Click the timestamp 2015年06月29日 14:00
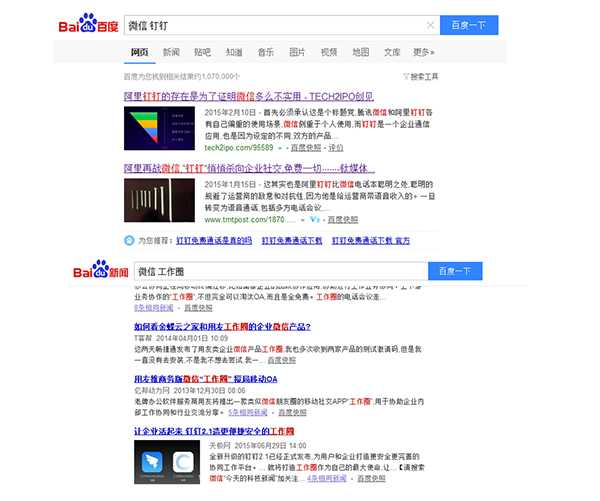 [x=270, y=446]
